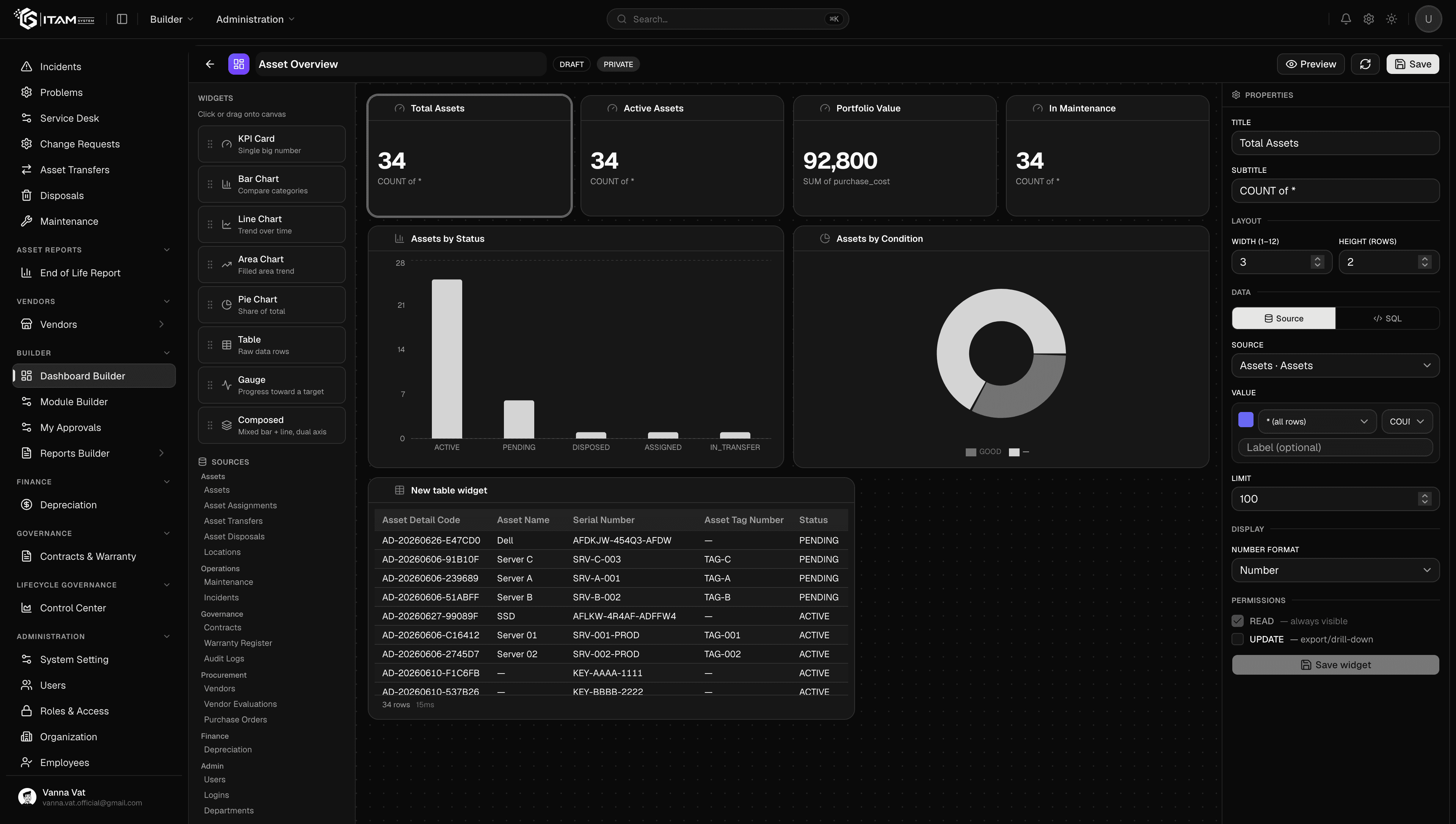The height and width of the screenshot is (824, 1456).
Task: Click the purple dashboard icon by the title
Action: click(238, 64)
